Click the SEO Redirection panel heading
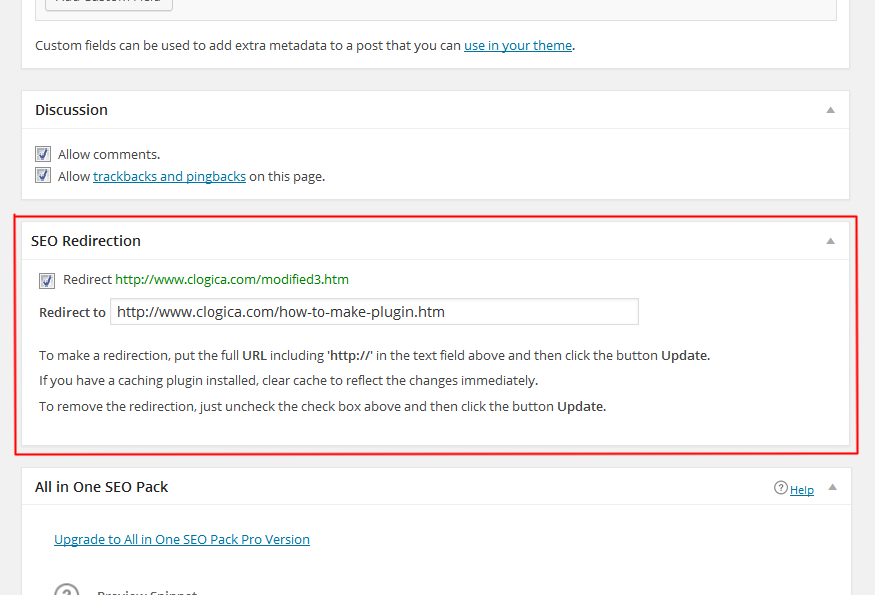This screenshot has width=875, height=595. pyautogui.click(x=86, y=241)
